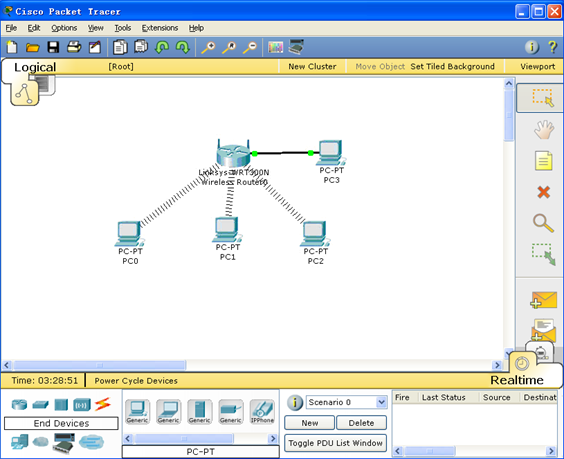Switch to the Simulation mode tab
This screenshot has height=459, width=564.
pyautogui.click(x=541, y=352)
